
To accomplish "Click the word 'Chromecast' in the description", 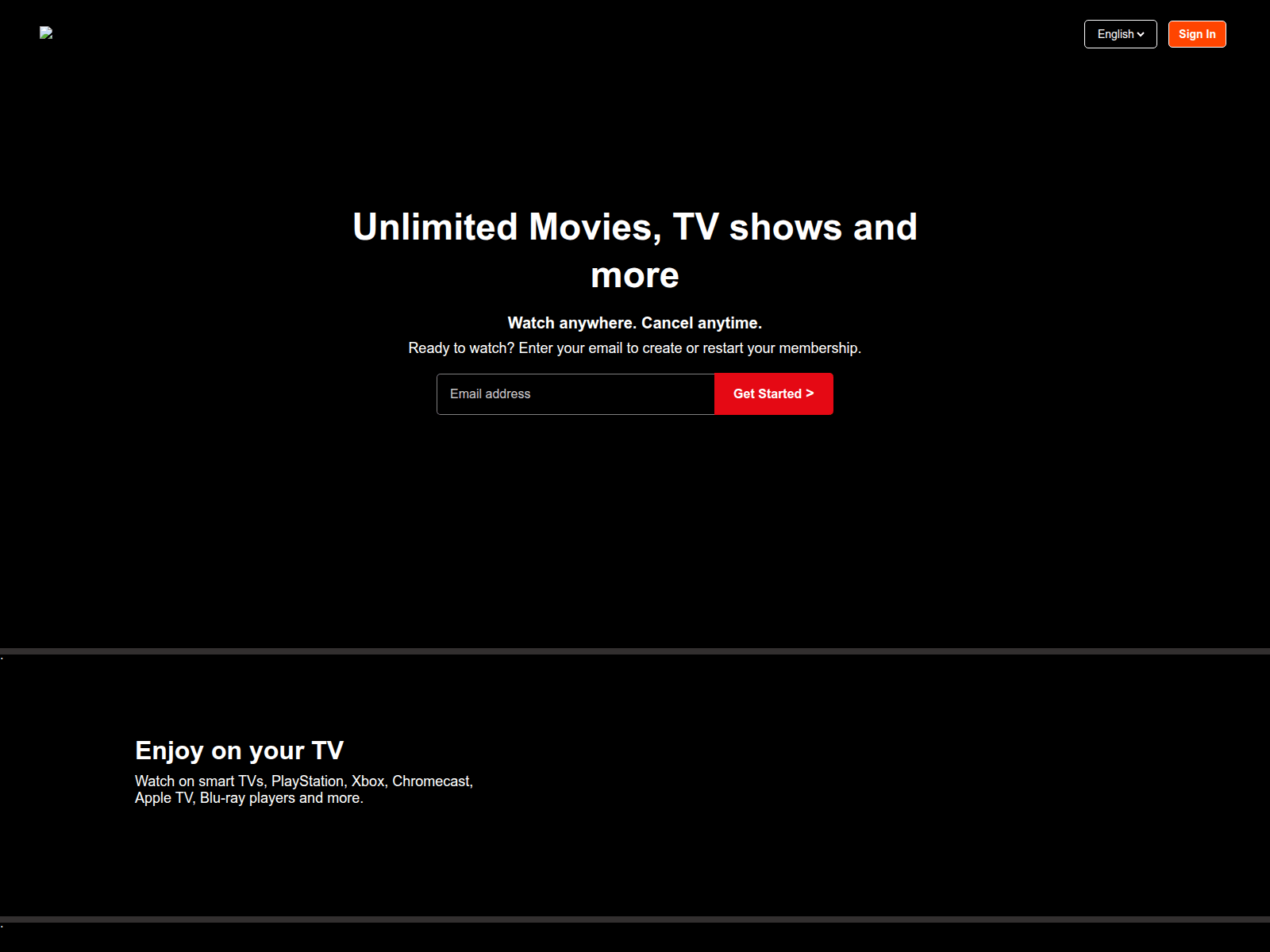I will tap(431, 781).
